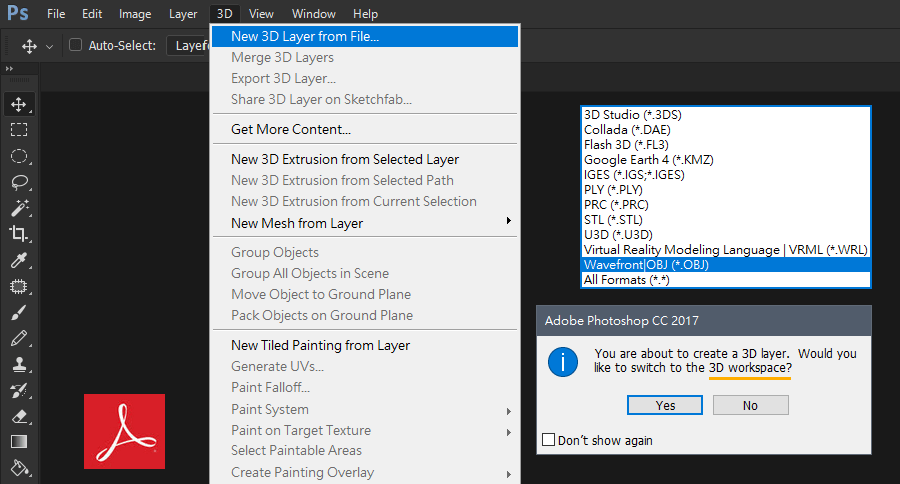Select the Magic Wand tool
900x484 pixels.
(x=19, y=208)
